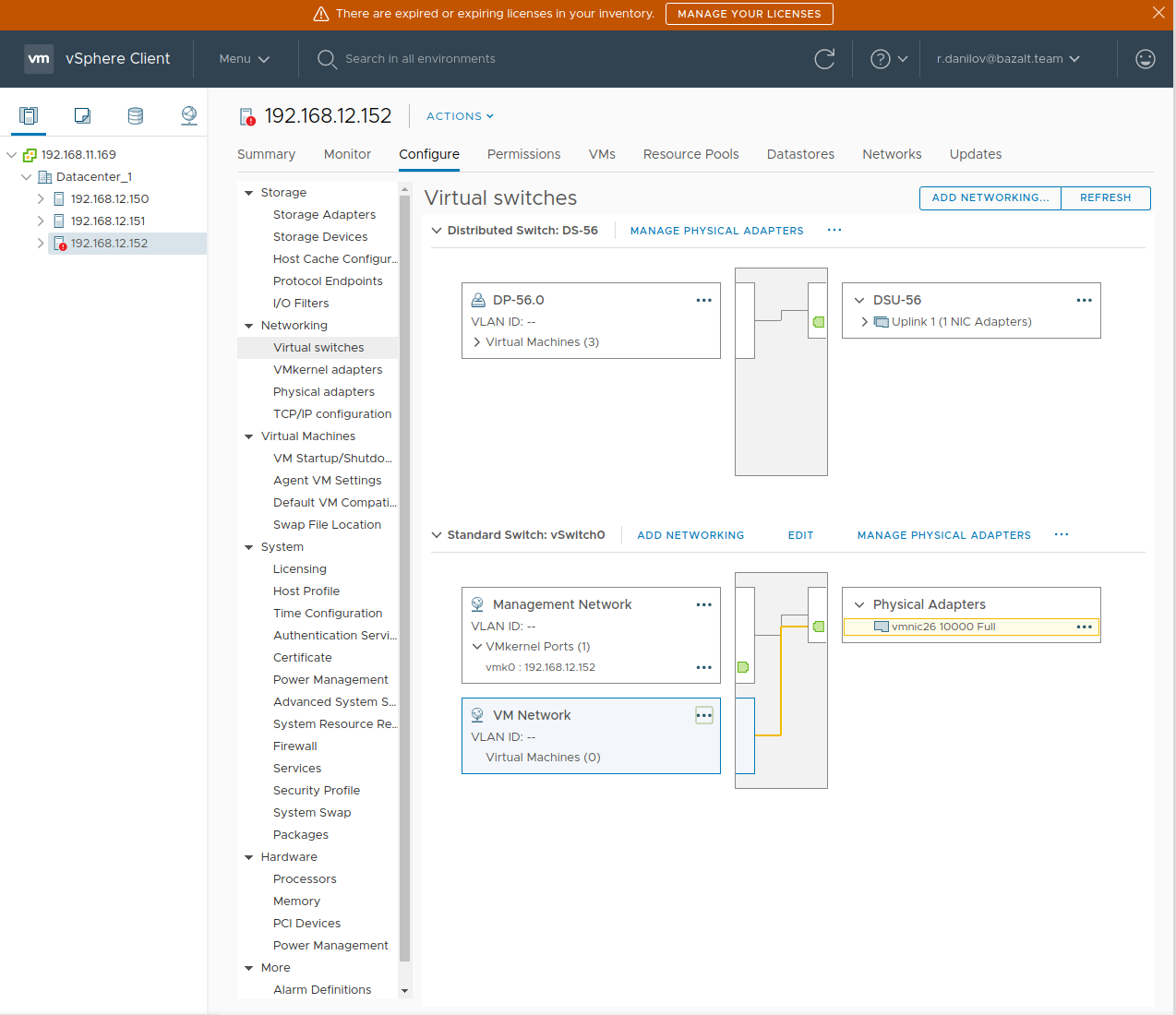Open the vmk0 adapter options menu

(704, 667)
